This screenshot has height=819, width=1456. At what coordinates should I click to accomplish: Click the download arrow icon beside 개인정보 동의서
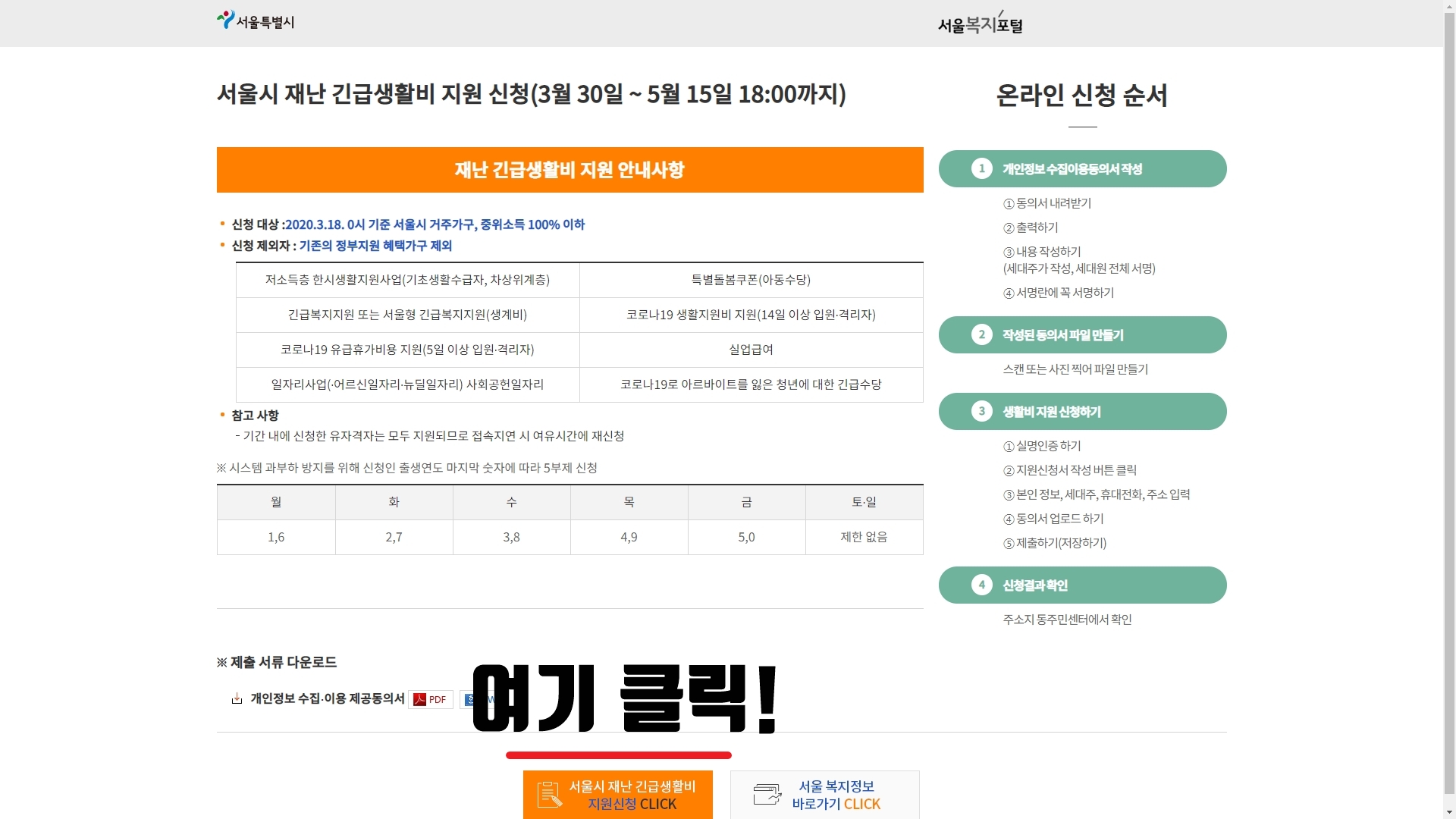[x=237, y=698]
